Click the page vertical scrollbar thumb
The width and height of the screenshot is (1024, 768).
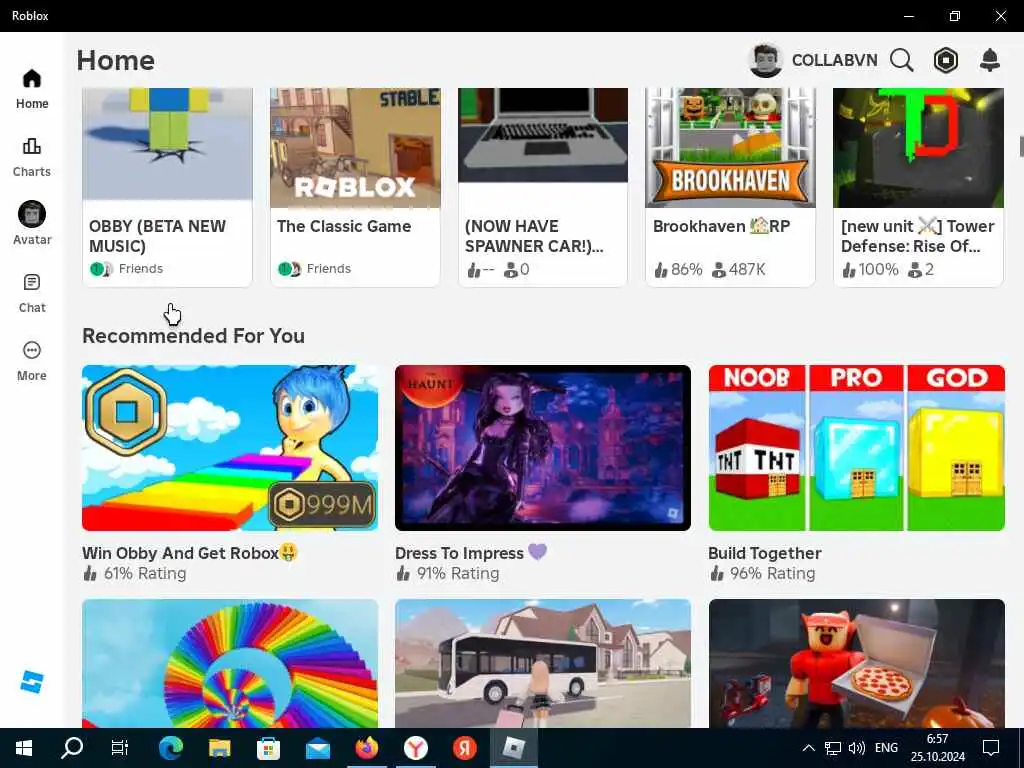pyautogui.click(x=1021, y=146)
